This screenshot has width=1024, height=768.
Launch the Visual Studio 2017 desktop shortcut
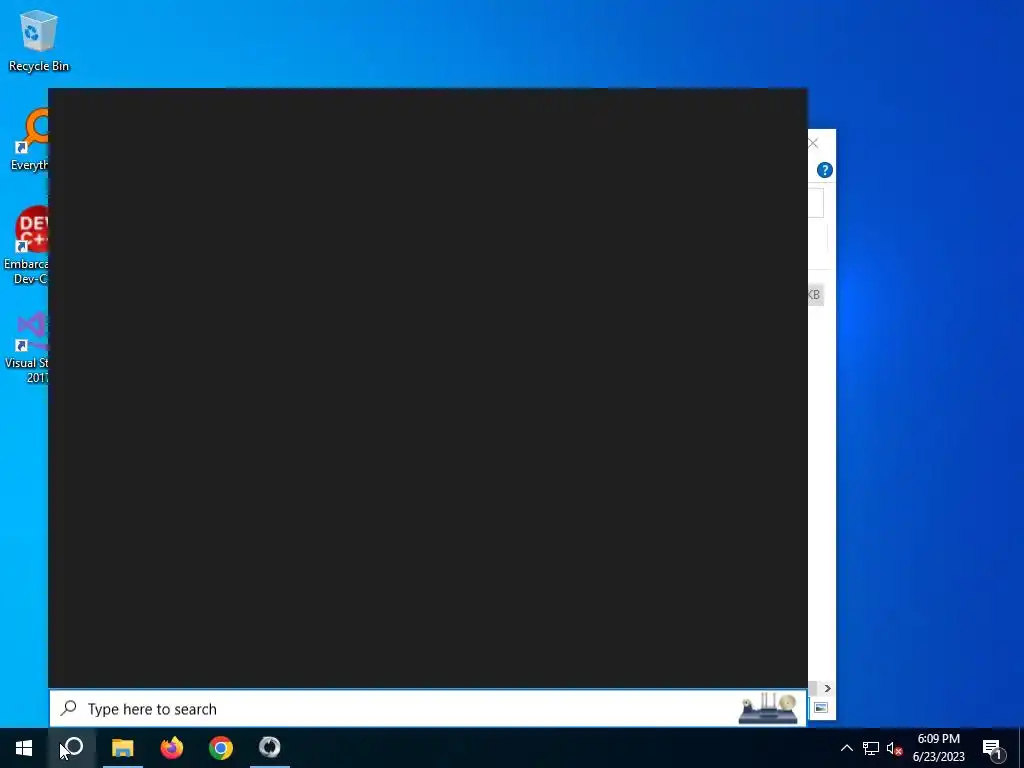tap(27, 347)
